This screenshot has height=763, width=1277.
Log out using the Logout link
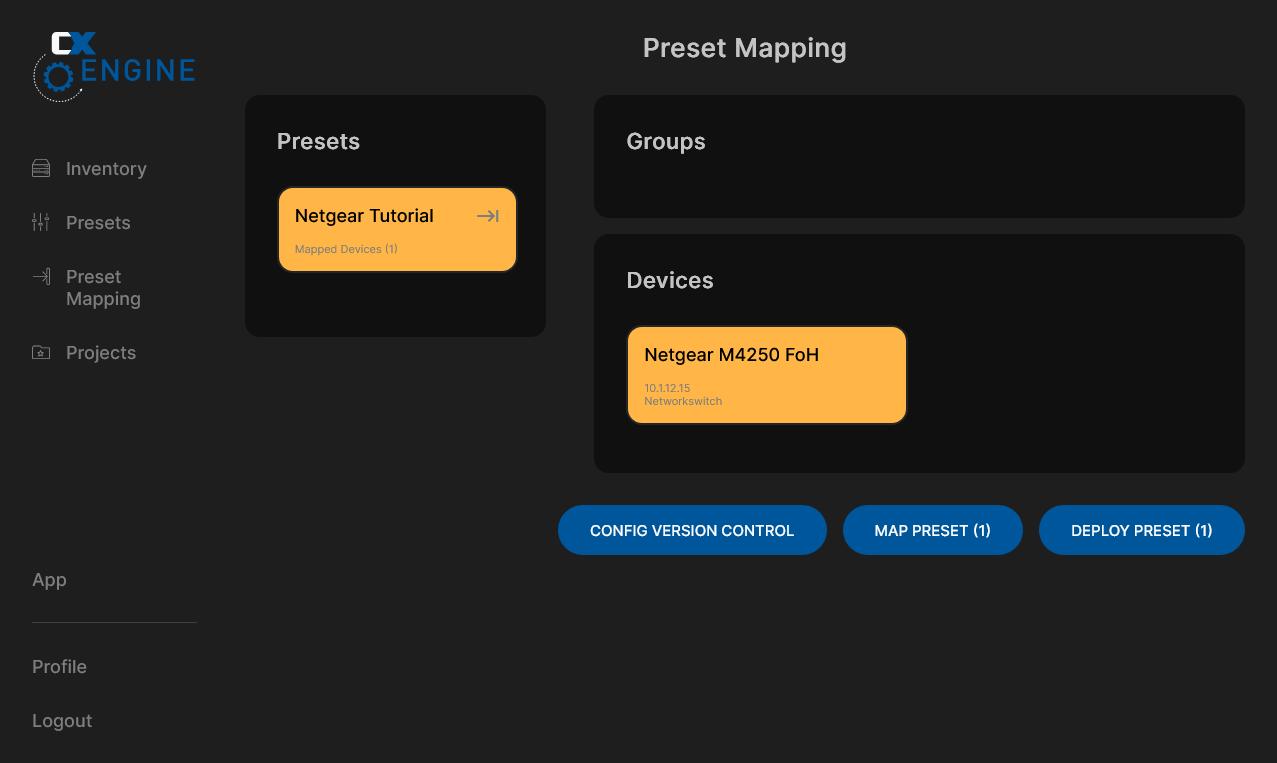(62, 721)
